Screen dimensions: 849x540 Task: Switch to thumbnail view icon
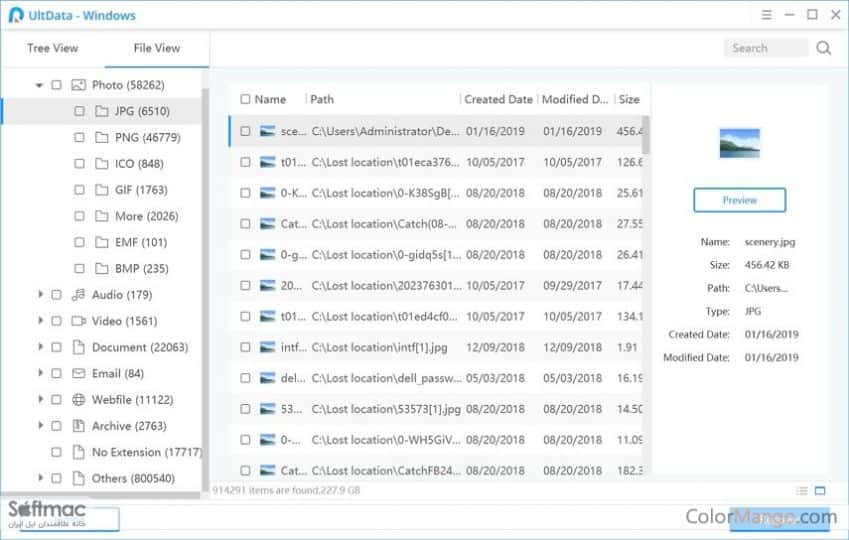820,491
